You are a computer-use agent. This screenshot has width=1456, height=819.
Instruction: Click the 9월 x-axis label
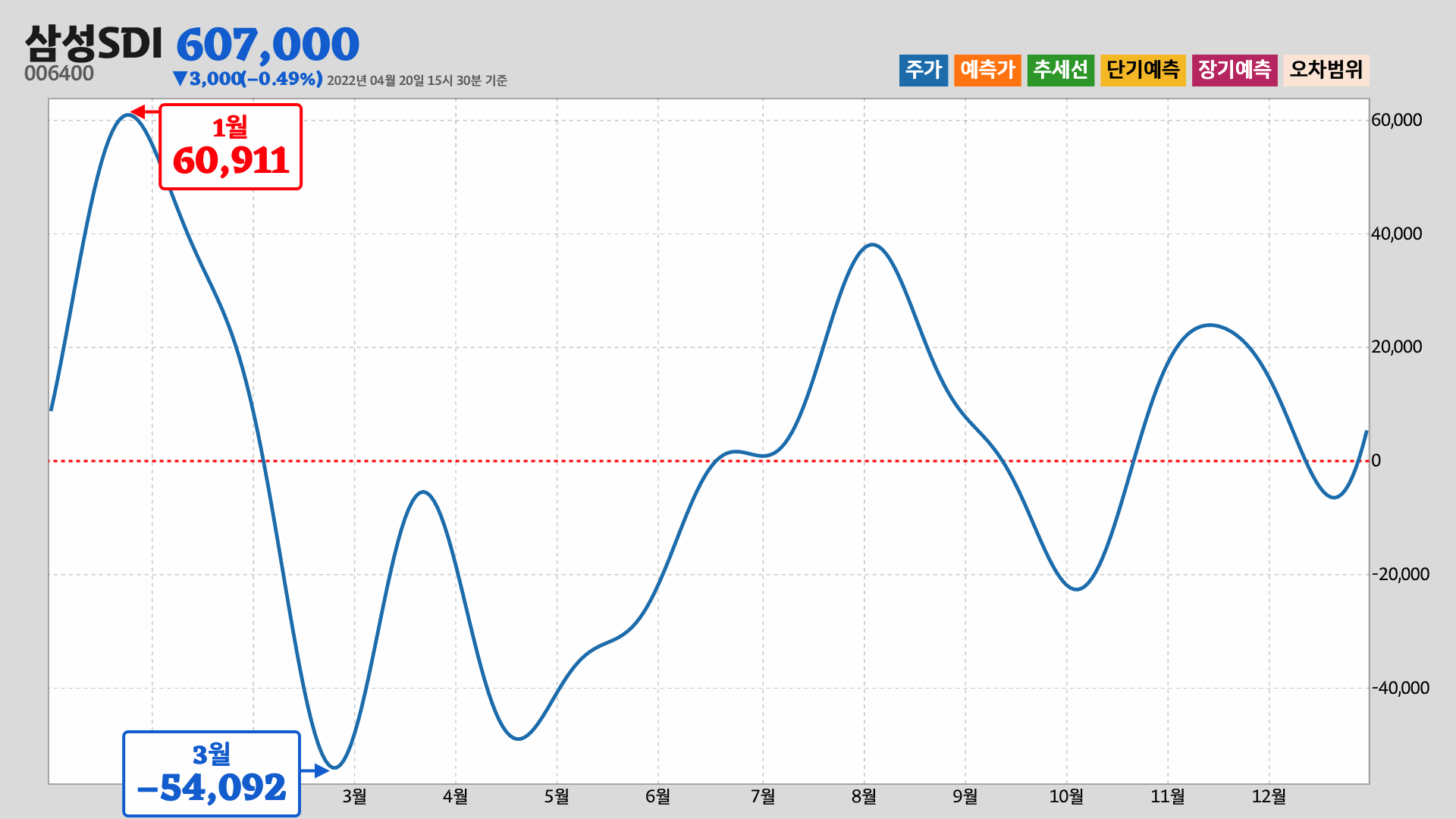(965, 796)
